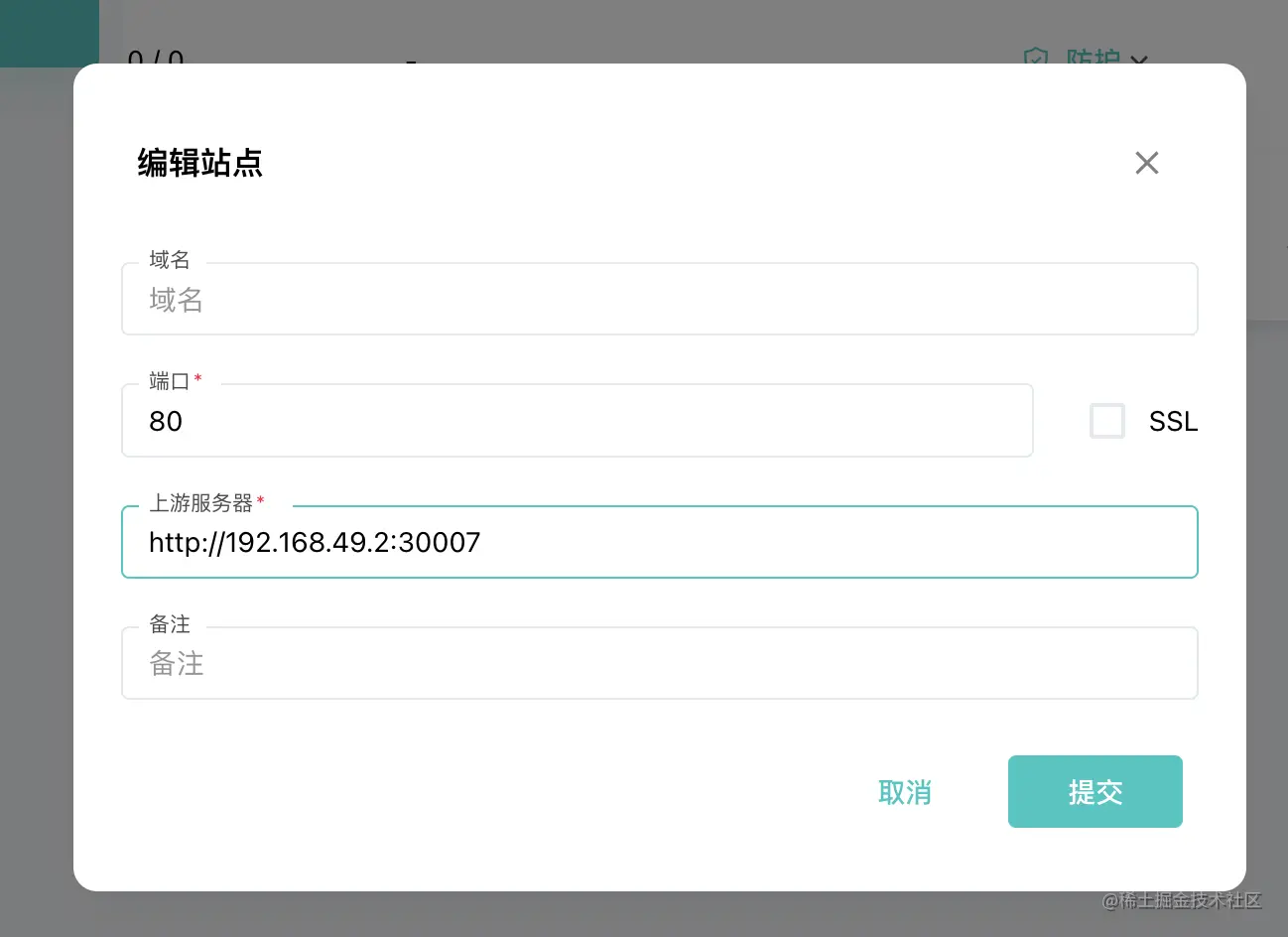Image resolution: width=1288 pixels, height=937 pixels.
Task: Click the 备注 floating field label
Action: pyautogui.click(x=169, y=624)
